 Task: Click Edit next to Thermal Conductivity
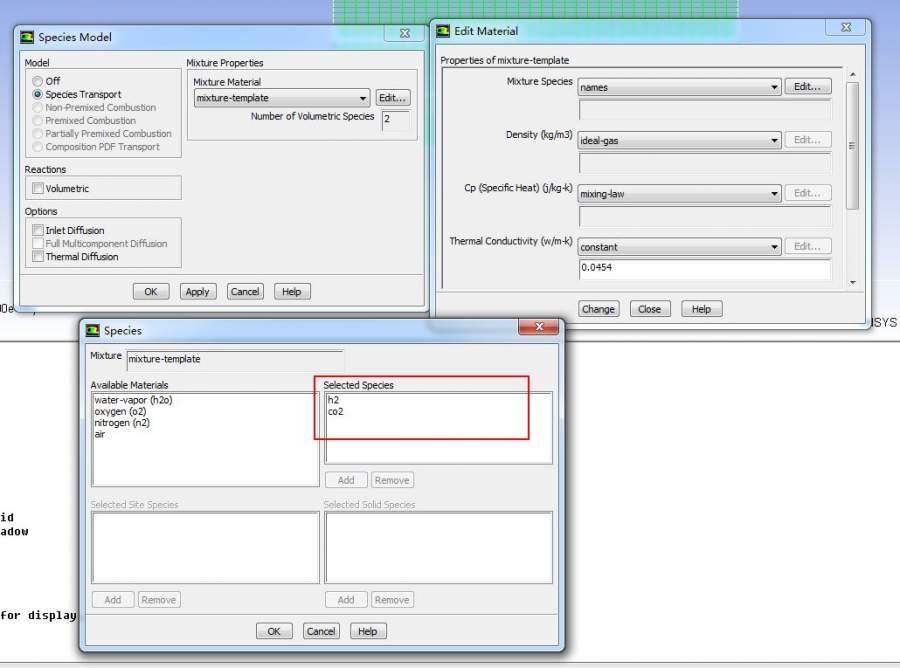coord(808,247)
